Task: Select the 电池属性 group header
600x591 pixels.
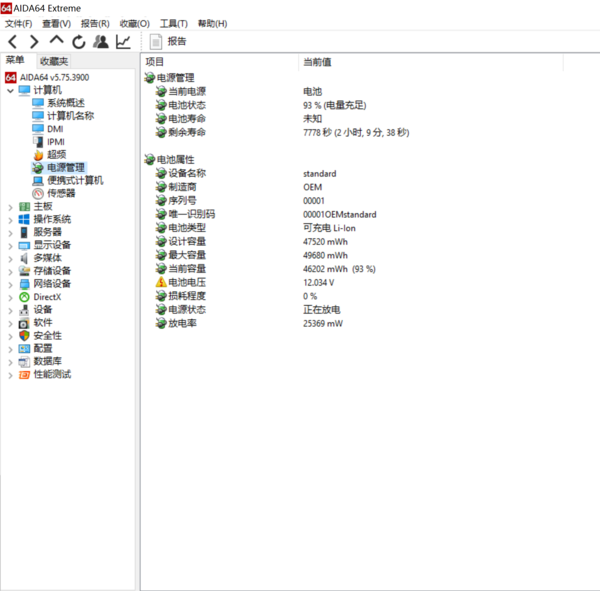Action: tap(176, 160)
